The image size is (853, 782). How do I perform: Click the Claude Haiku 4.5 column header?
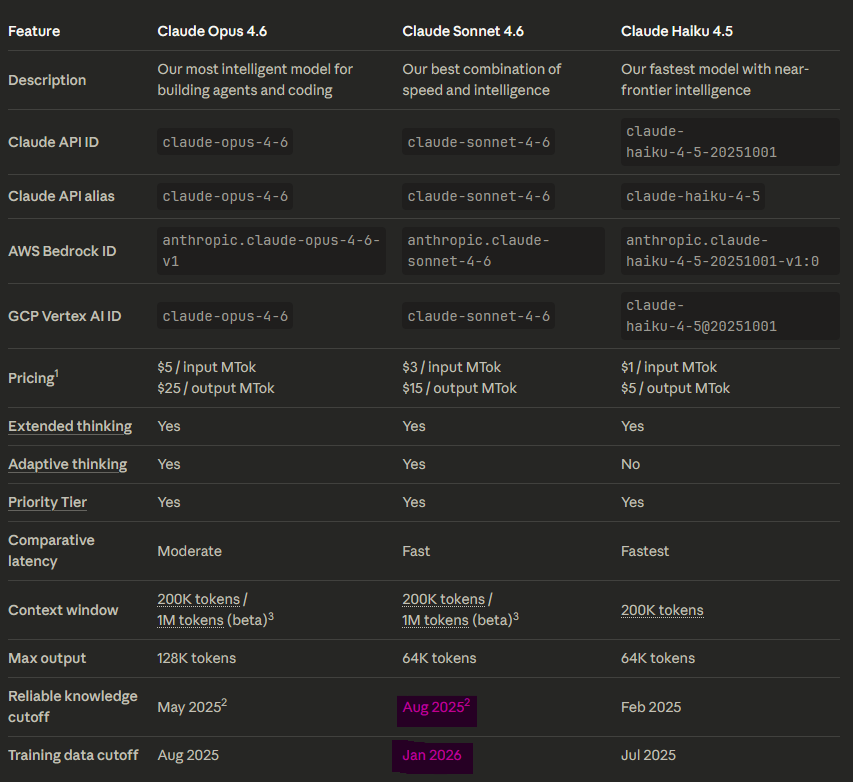click(x=677, y=31)
